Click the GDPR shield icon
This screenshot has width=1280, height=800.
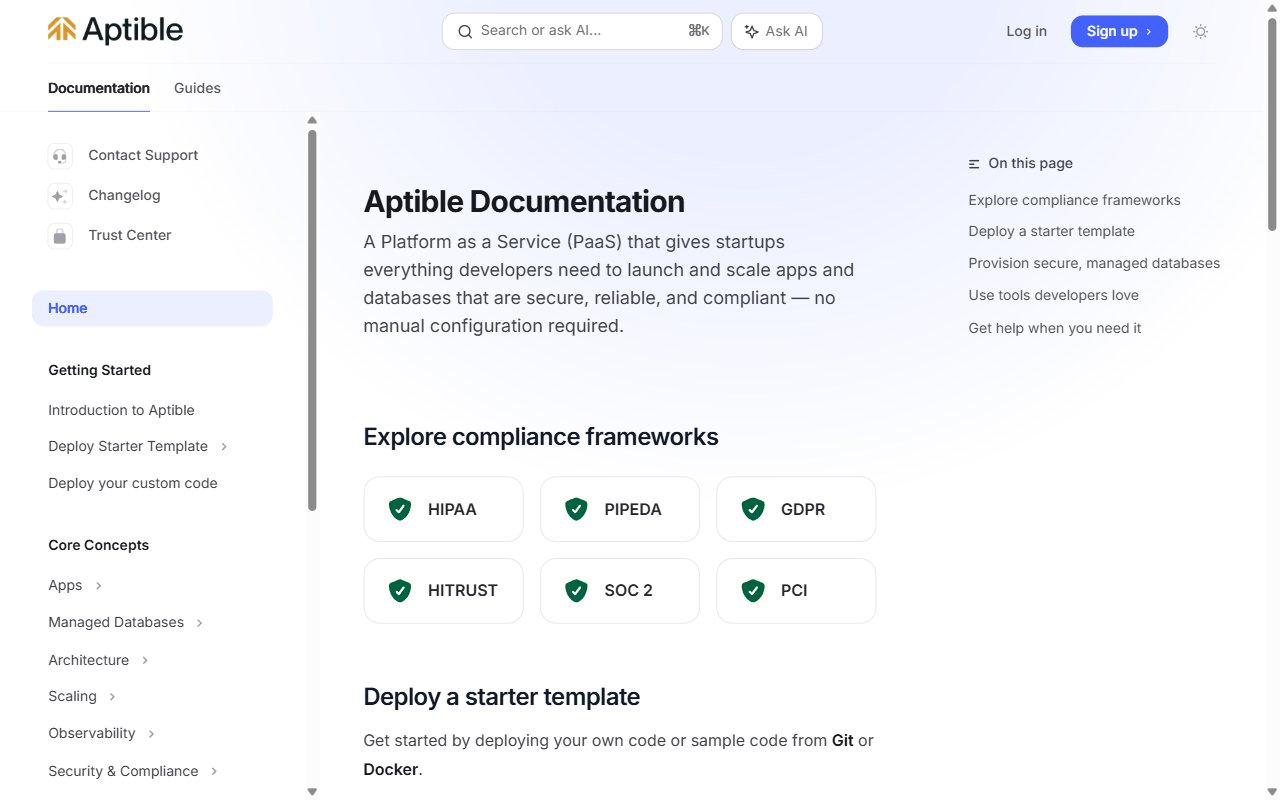tap(753, 509)
